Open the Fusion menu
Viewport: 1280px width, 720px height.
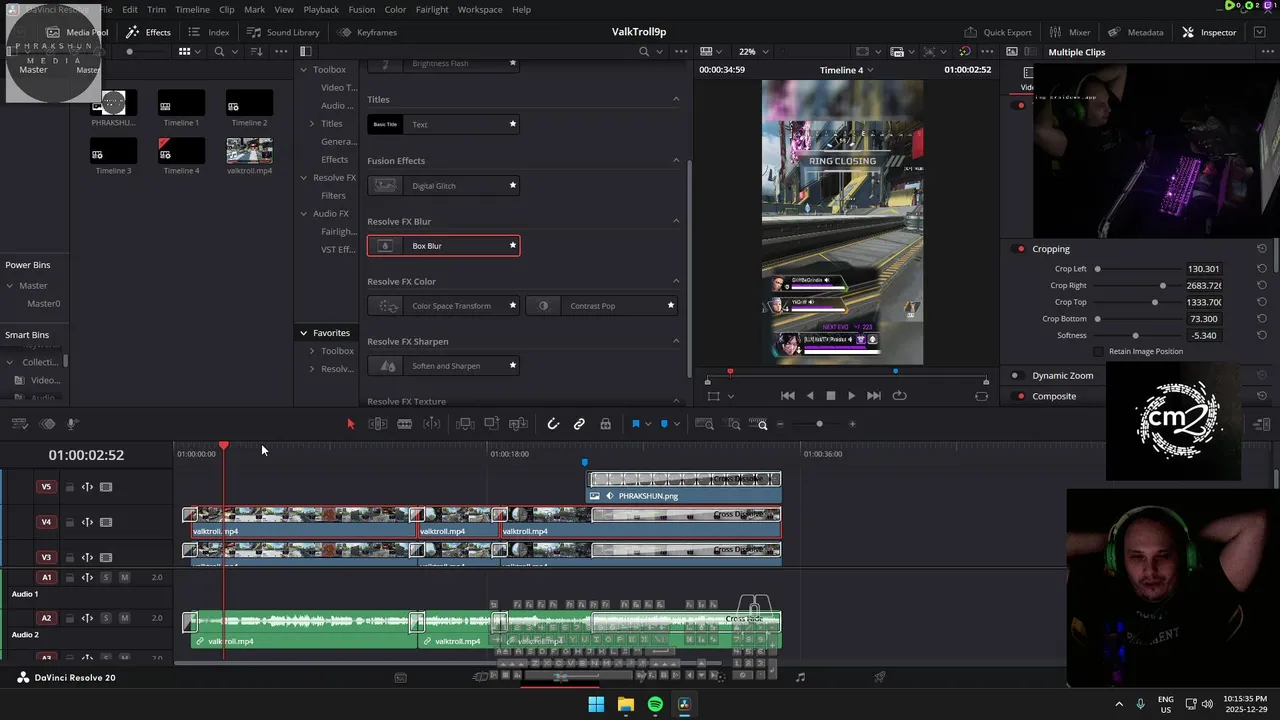coord(362,9)
